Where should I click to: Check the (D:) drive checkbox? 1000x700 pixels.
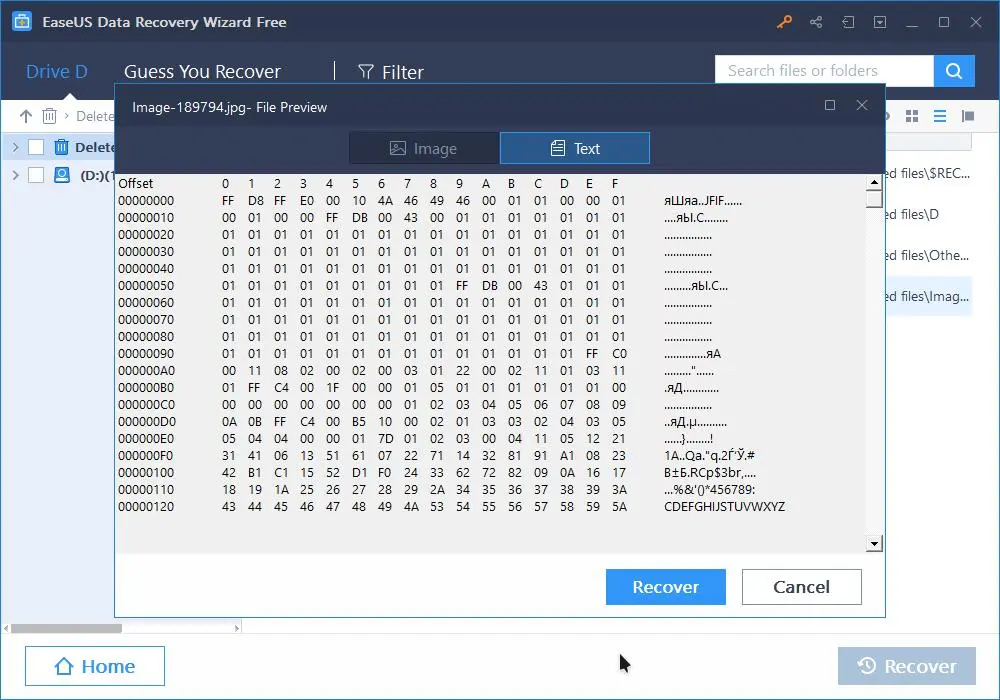point(36,175)
